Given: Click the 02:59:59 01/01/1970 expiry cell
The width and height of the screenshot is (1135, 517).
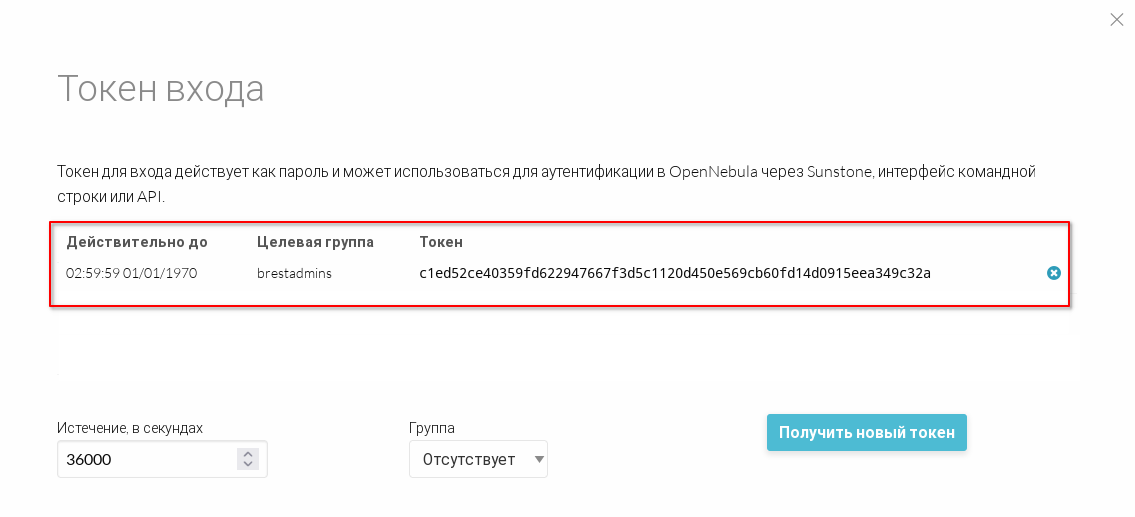Looking at the screenshot, I should click(x=132, y=273).
